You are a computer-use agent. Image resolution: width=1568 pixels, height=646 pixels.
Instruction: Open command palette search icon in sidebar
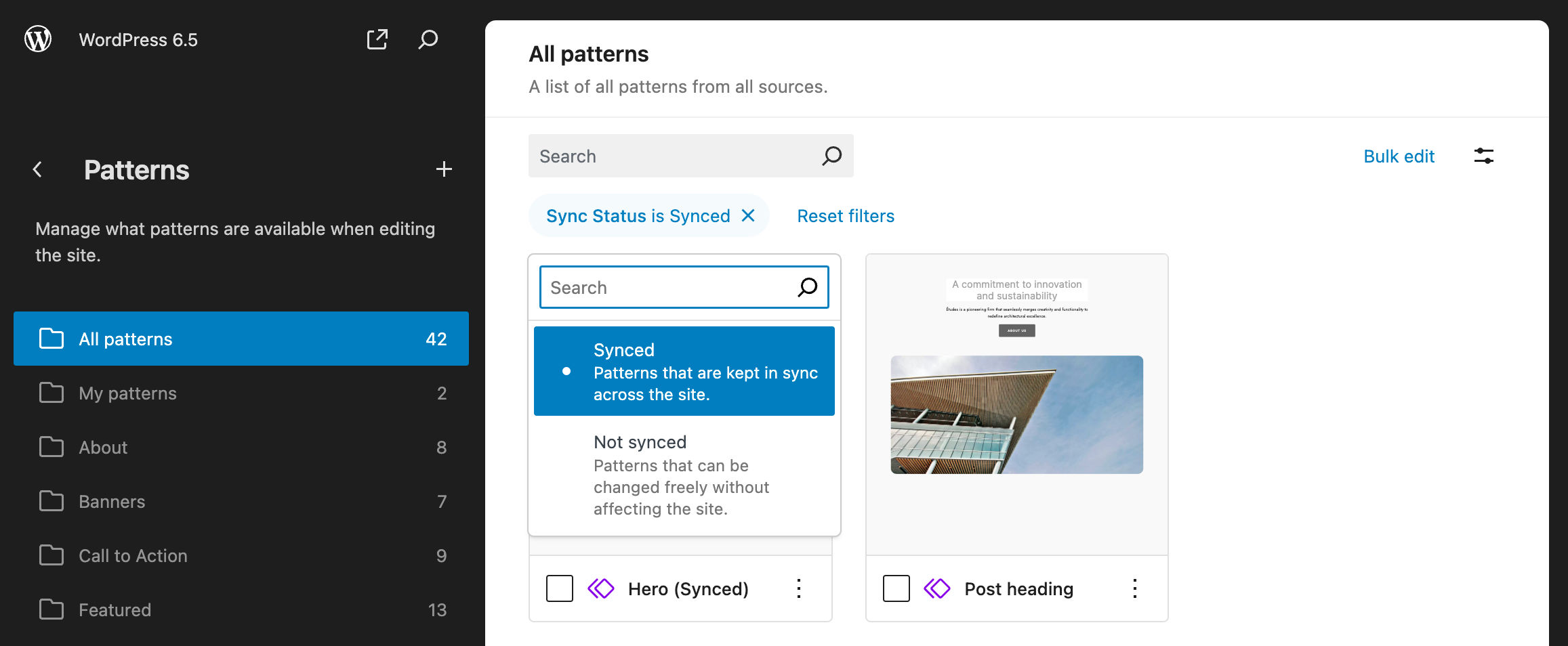(x=428, y=39)
